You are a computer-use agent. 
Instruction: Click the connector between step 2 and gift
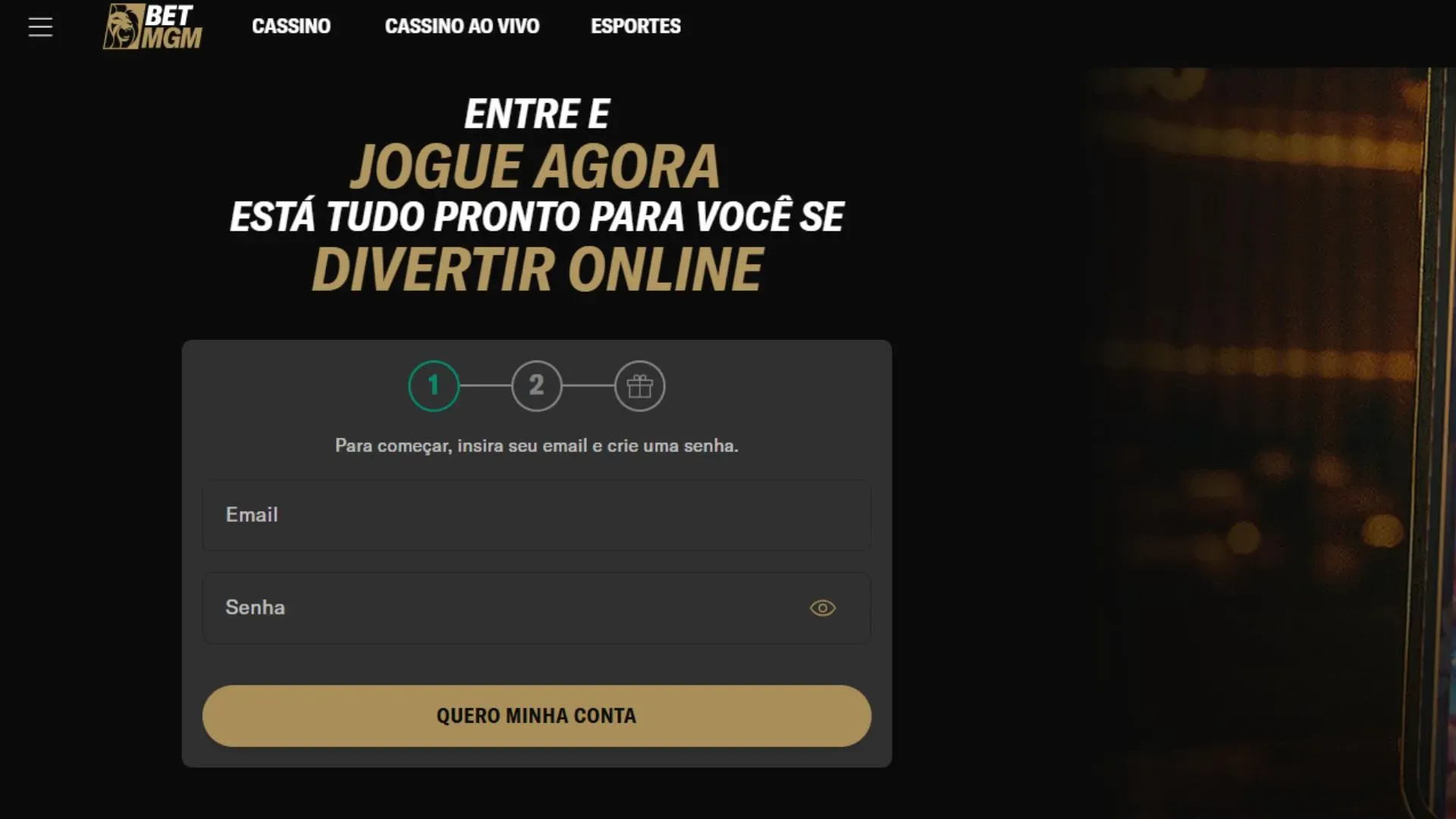click(588, 386)
